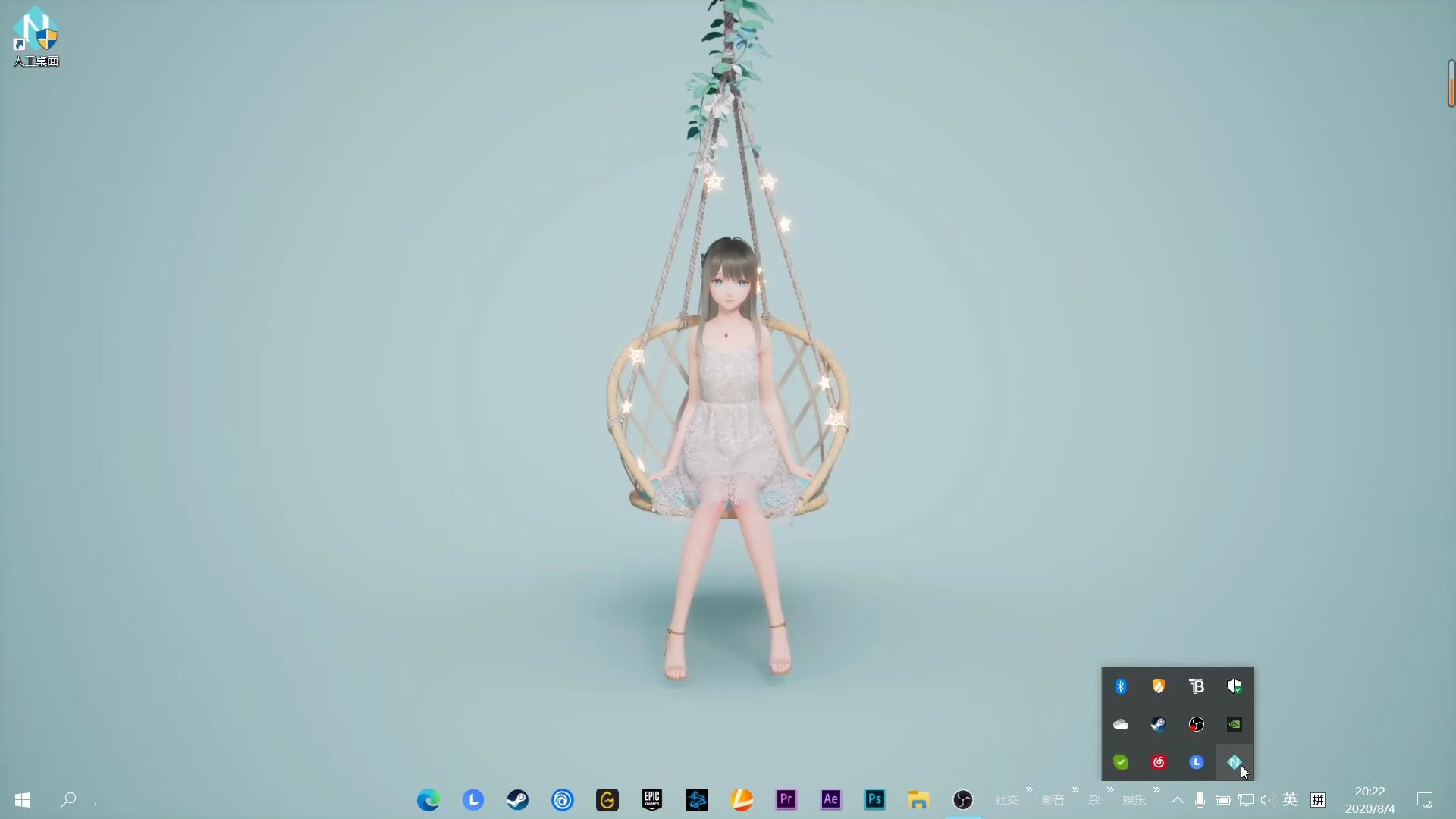Screen dimensions: 1456x819
Task: Expand the 娱乐 toolbar chevron
Action: coord(1156,790)
